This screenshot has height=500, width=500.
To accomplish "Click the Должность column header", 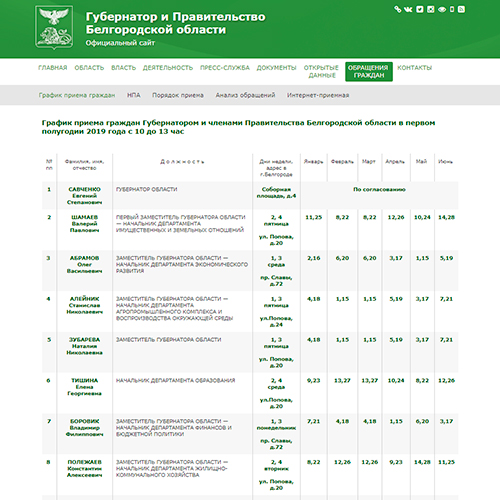I will [182, 162].
